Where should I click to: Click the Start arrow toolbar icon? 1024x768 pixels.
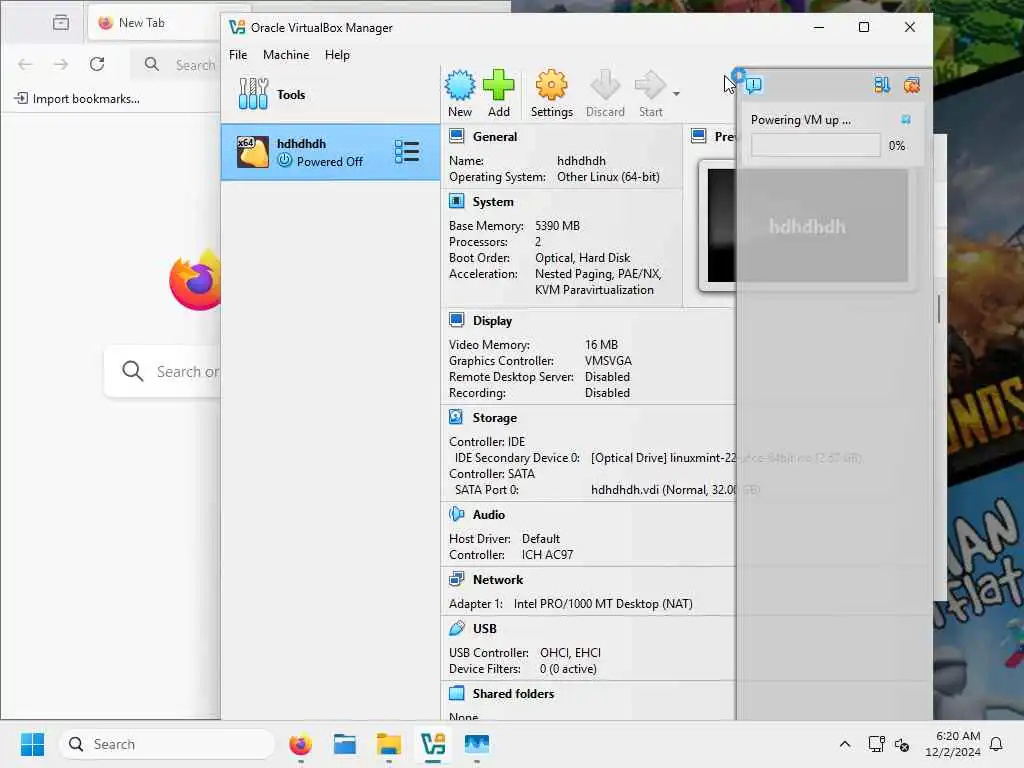click(650, 86)
